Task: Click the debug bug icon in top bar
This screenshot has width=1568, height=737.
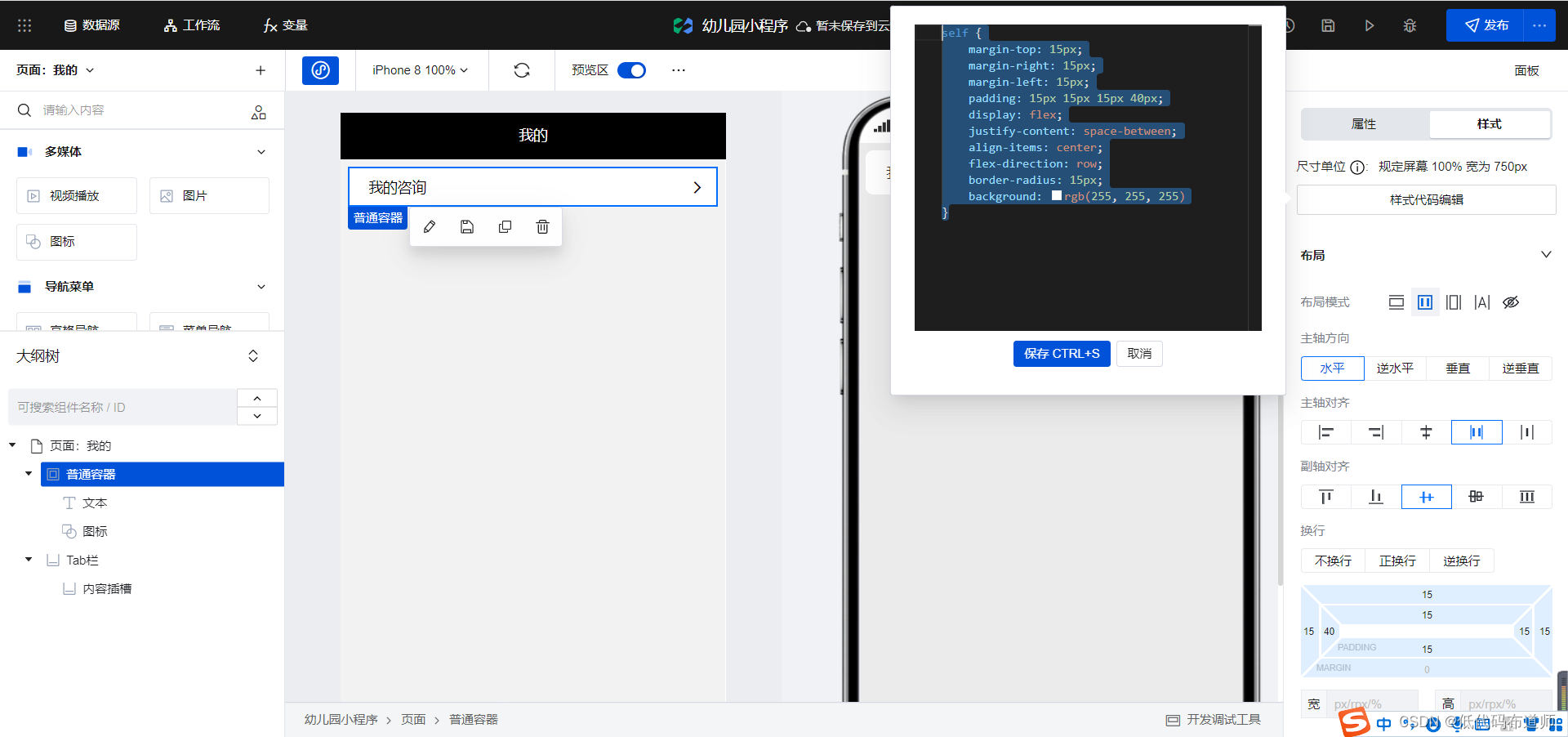Action: [x=1410, y=25]
